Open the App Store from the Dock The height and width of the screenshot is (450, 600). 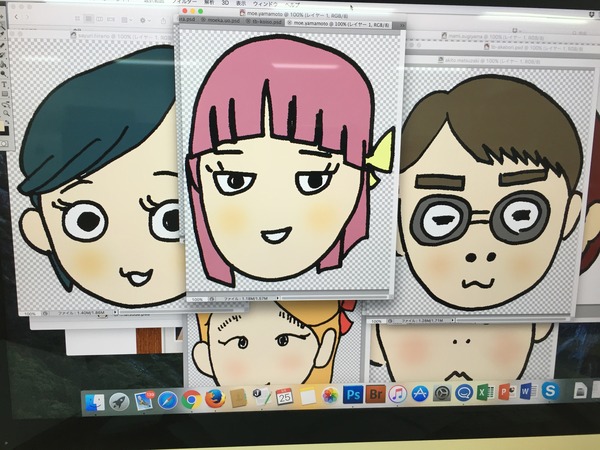420,393
